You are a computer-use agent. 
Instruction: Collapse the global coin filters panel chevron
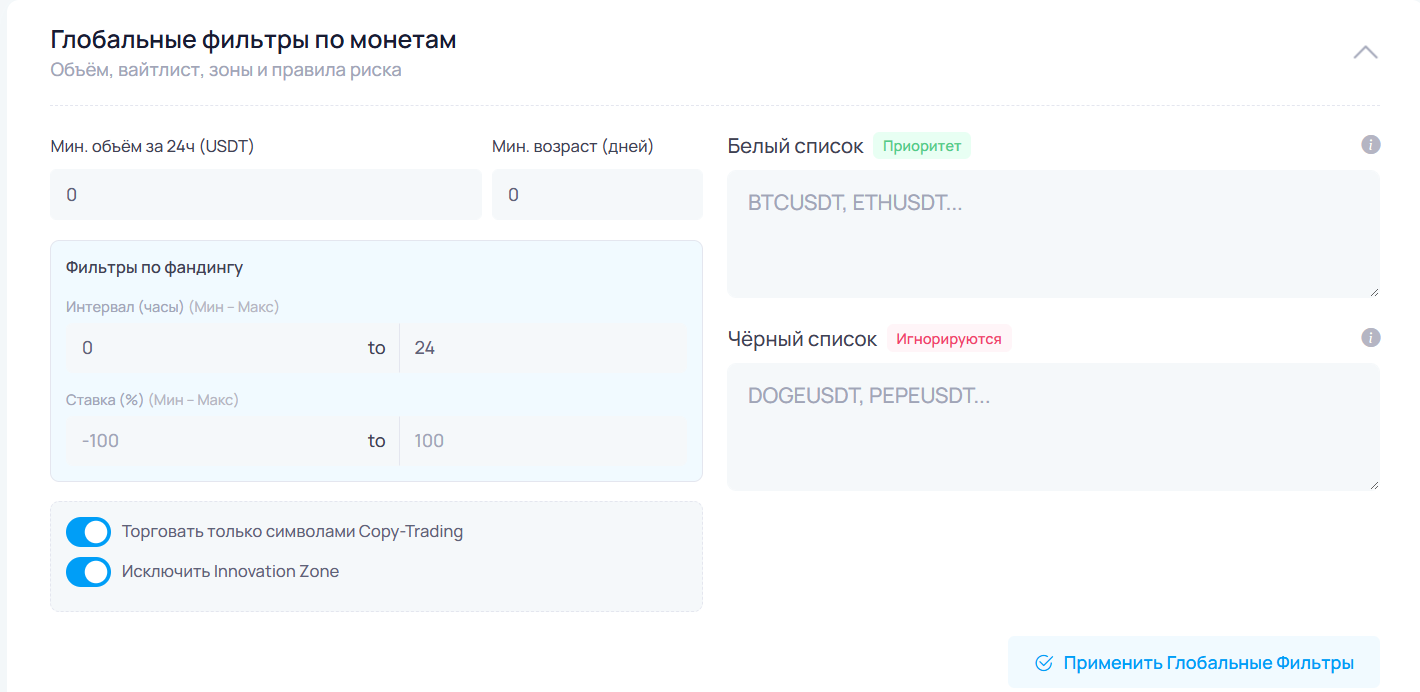pyautogui.click(x=1365, y=52)
